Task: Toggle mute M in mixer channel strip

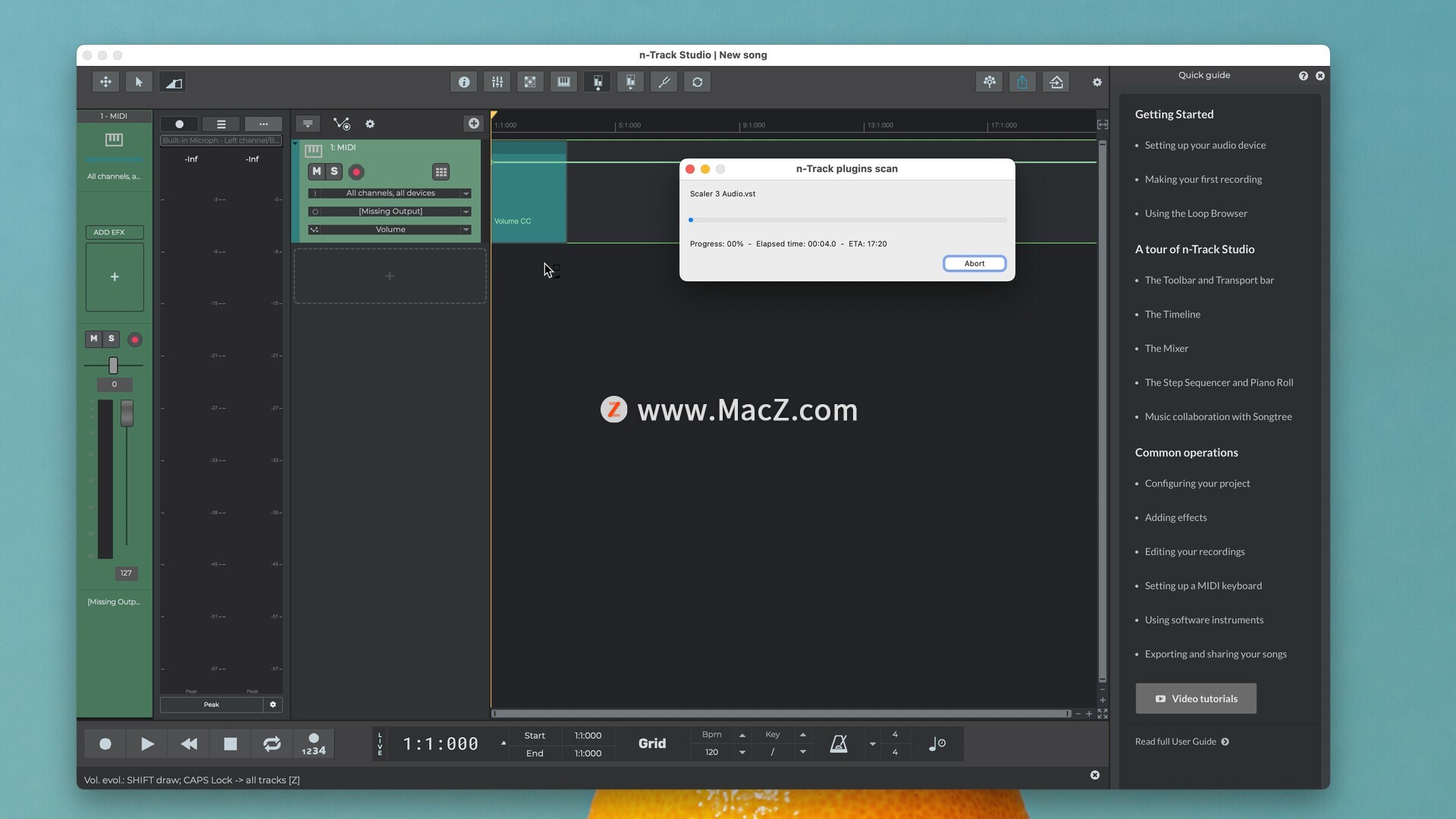Action: tap(93, 339)
